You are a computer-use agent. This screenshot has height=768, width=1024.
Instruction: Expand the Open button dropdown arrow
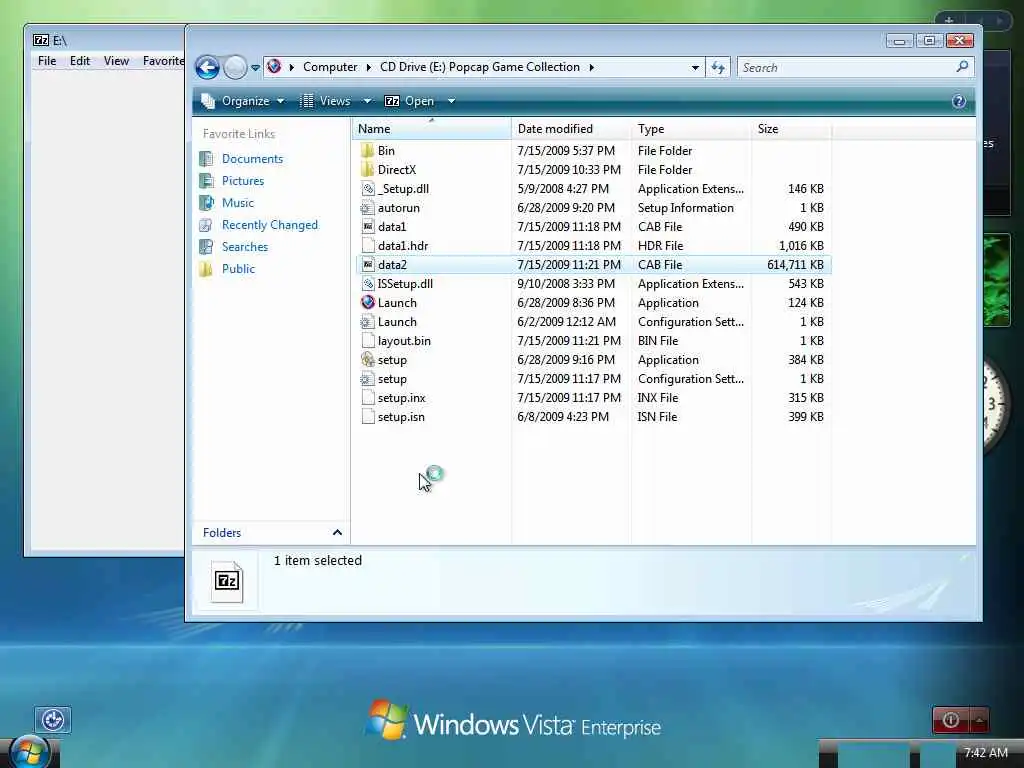click(451, 101)
